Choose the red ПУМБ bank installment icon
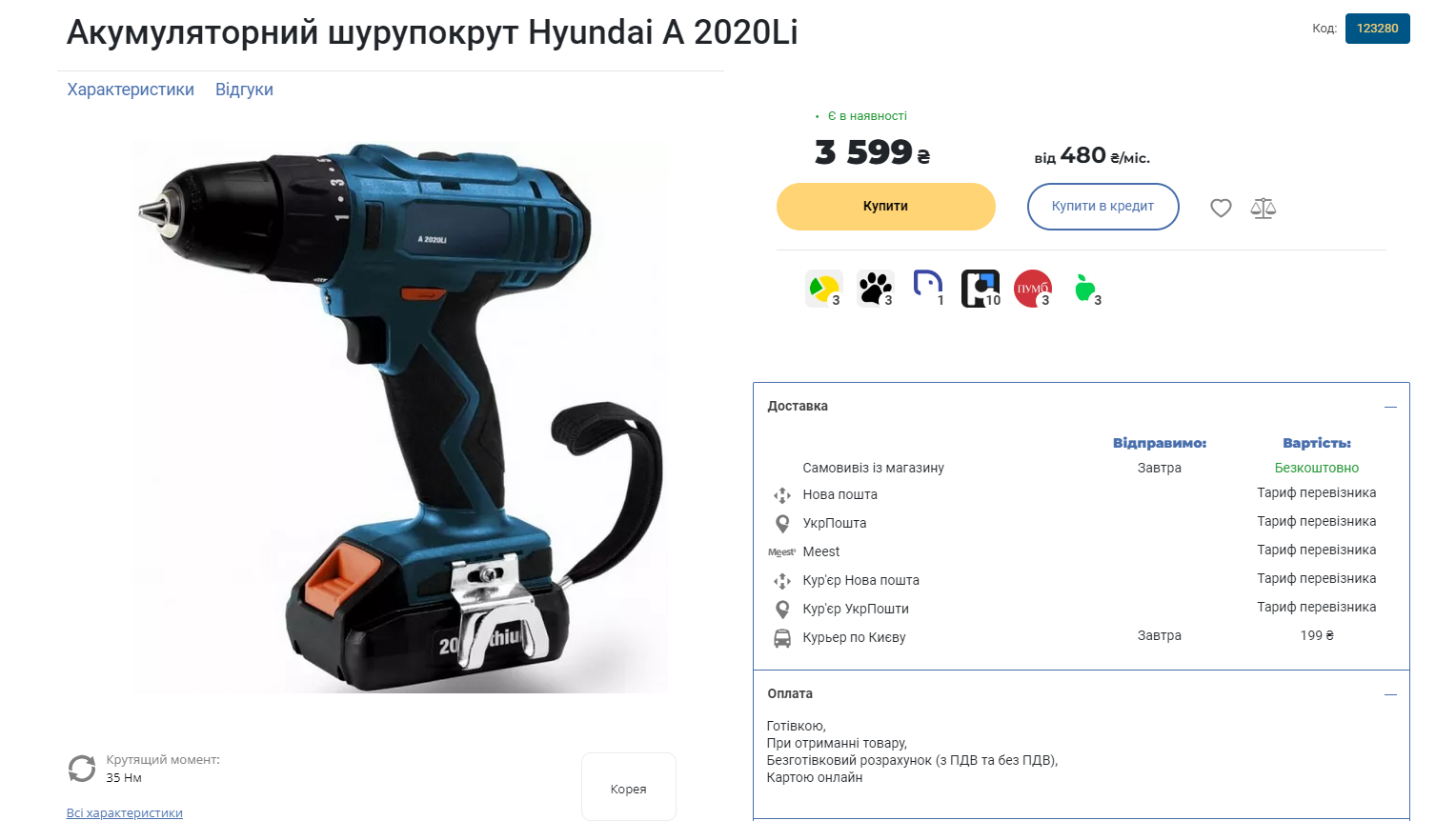This screenshot has height=821, width=1456. [1033, 289]
